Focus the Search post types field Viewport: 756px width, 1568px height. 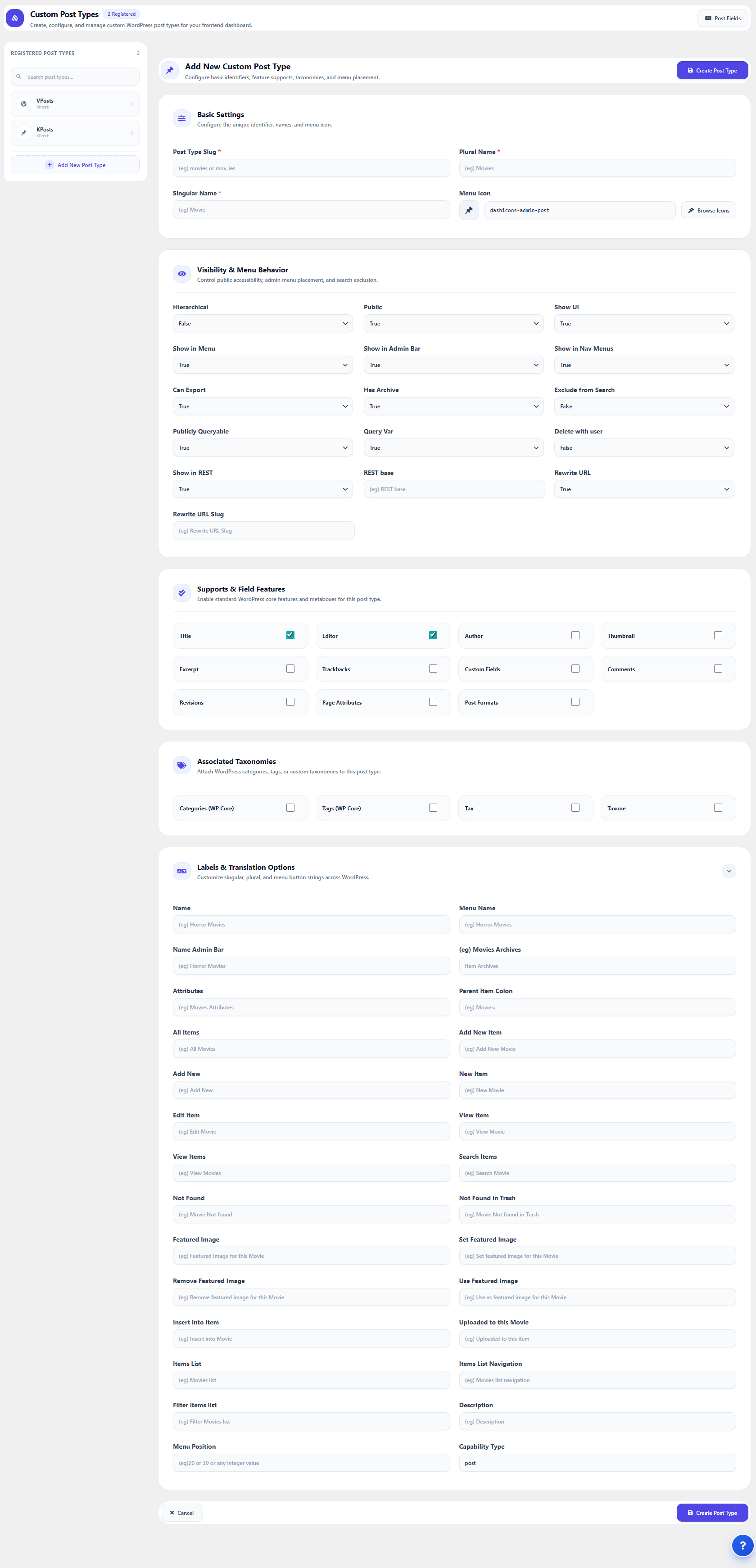pos(75,77)
